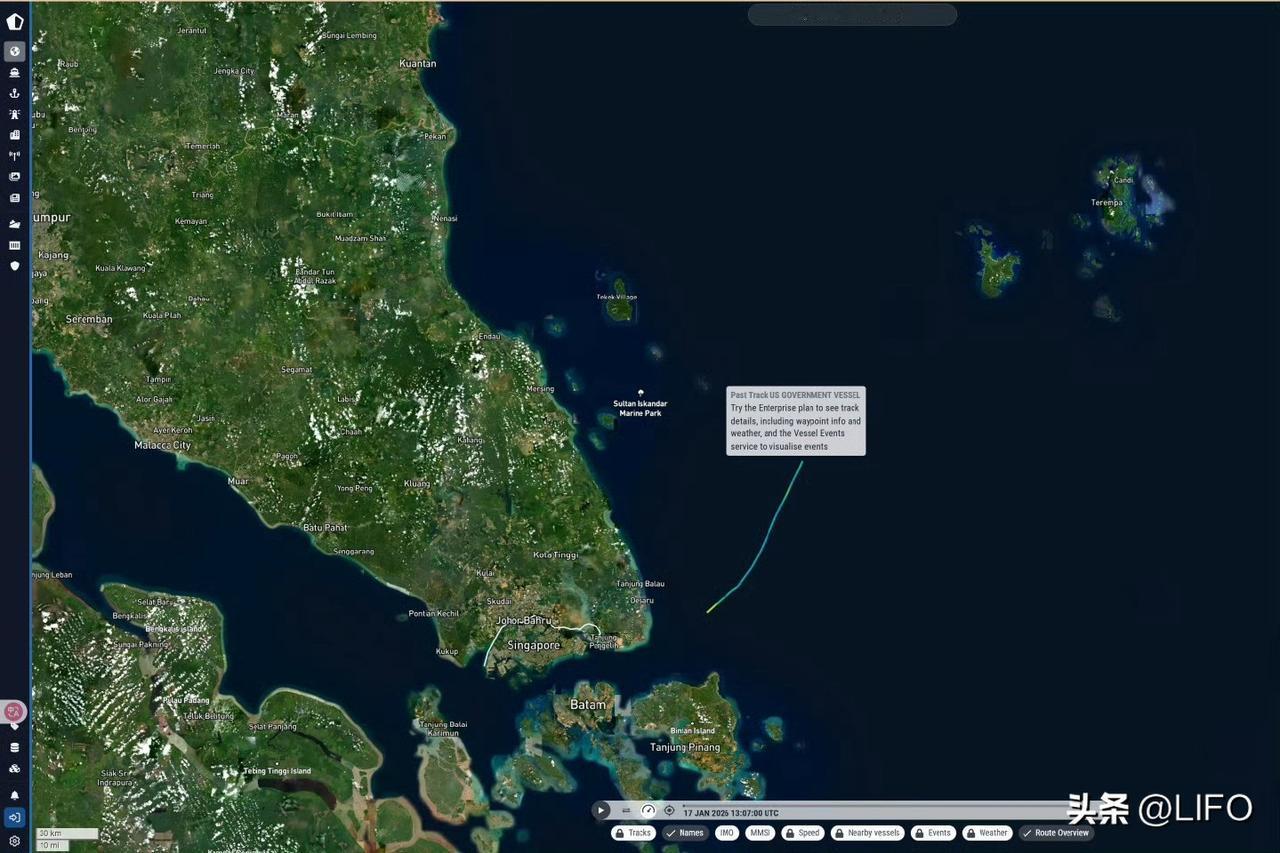Click the search bar at top
Viewport: 1280px width, 853px height.
(x=852, y=15)
